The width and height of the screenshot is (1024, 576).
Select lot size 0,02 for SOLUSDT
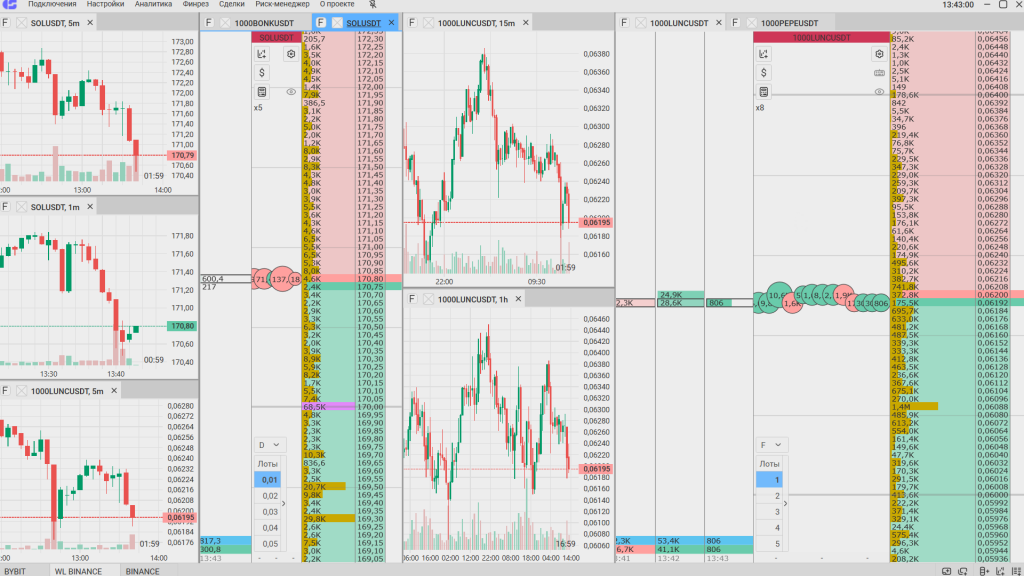[268, 496]
